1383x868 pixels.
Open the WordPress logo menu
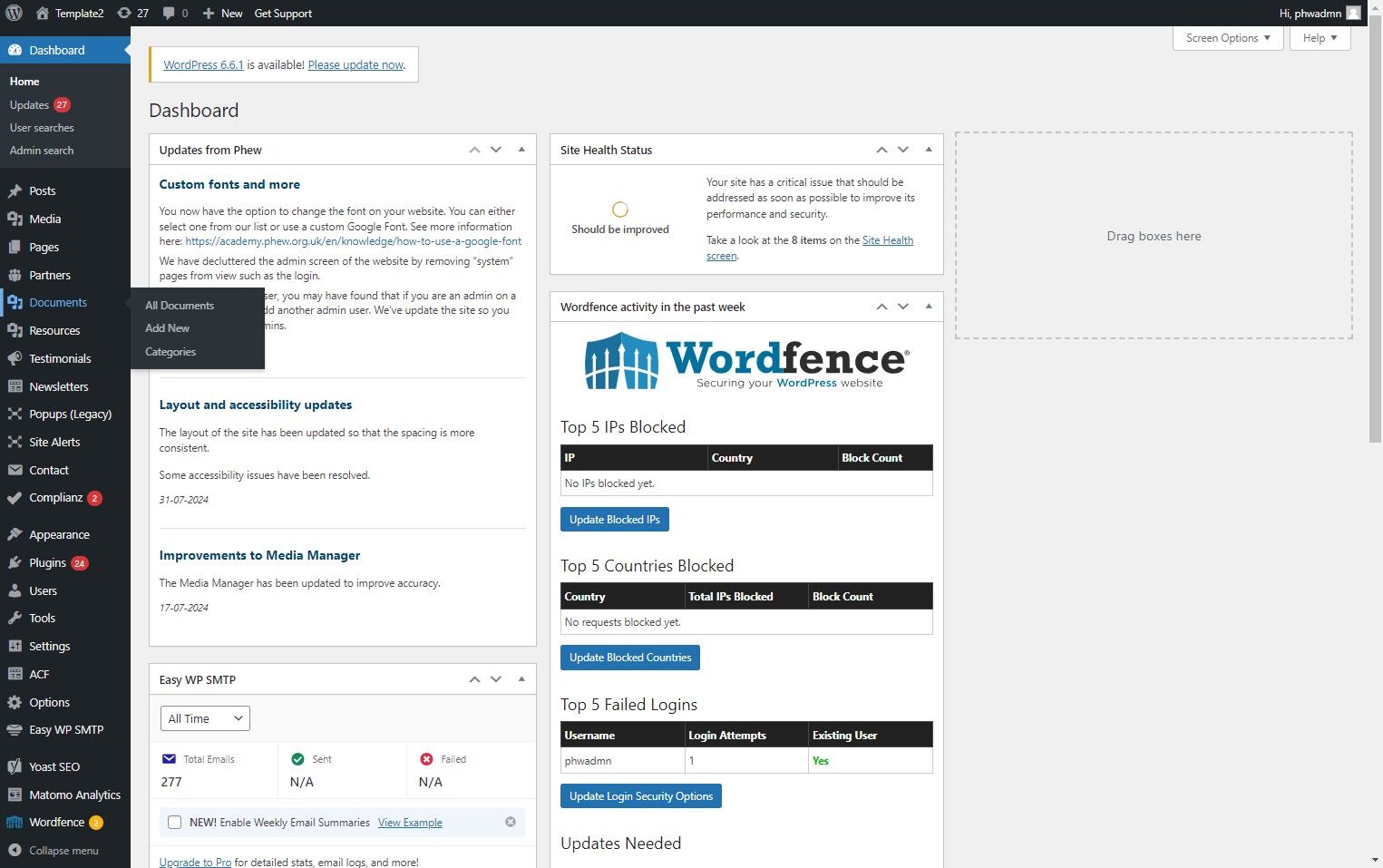point(14,13)
